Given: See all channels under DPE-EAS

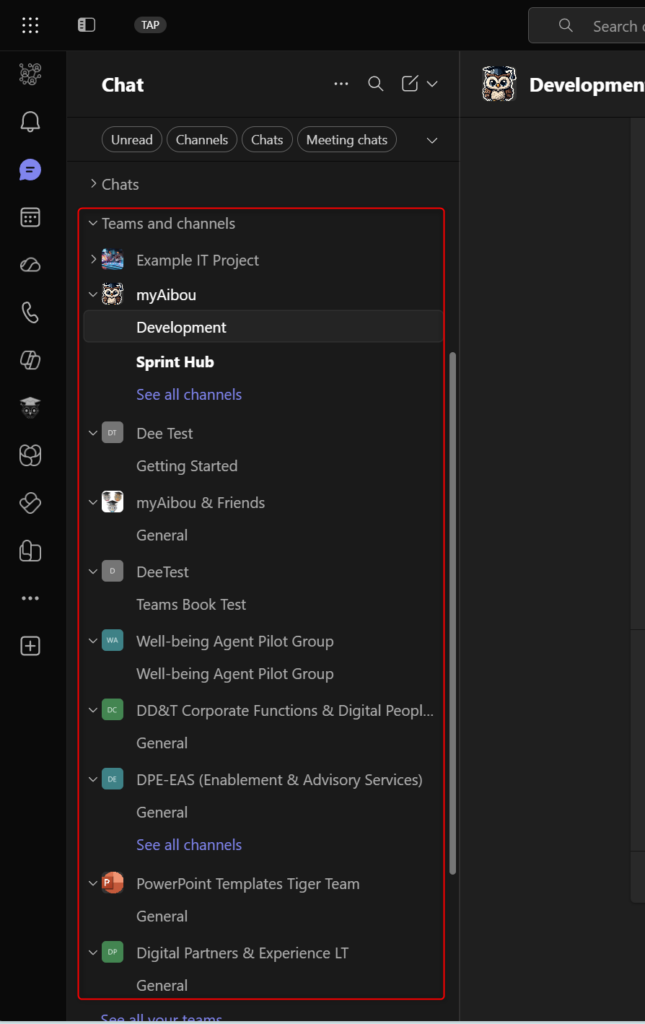Looking at the screenshot, I should 189,844.
